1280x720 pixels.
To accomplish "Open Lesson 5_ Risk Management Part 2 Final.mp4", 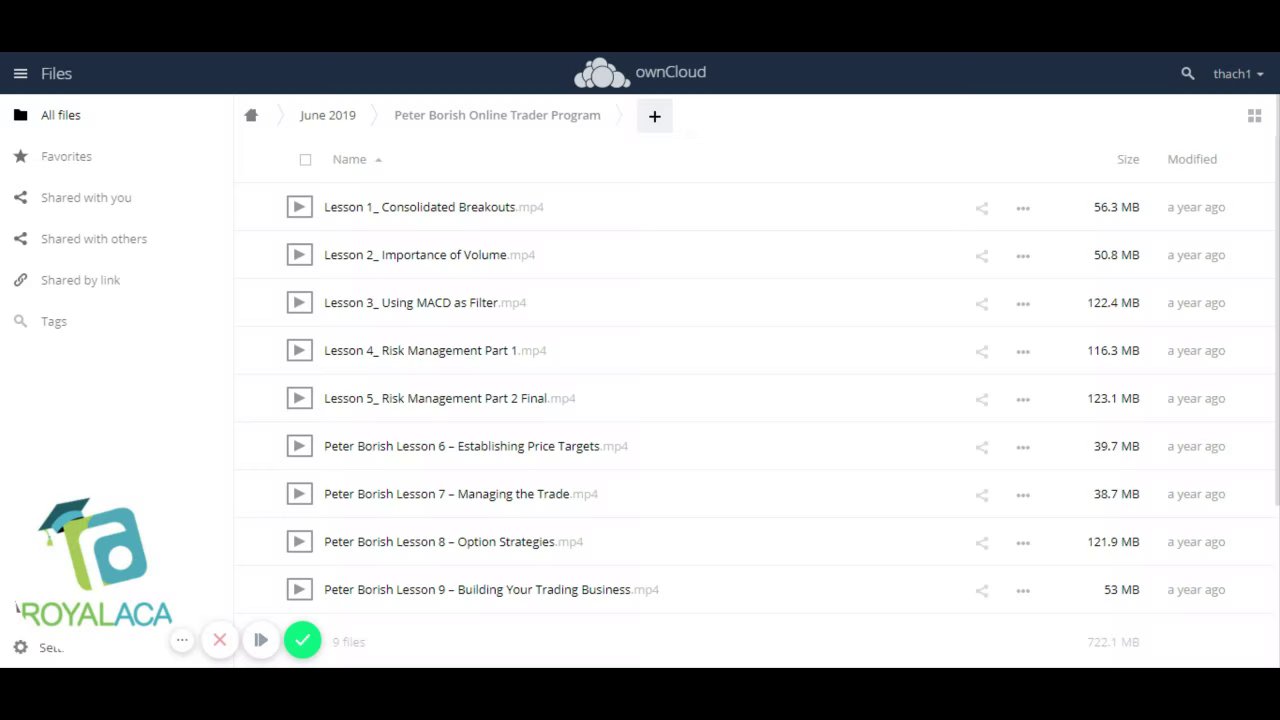I will [450, 398].
